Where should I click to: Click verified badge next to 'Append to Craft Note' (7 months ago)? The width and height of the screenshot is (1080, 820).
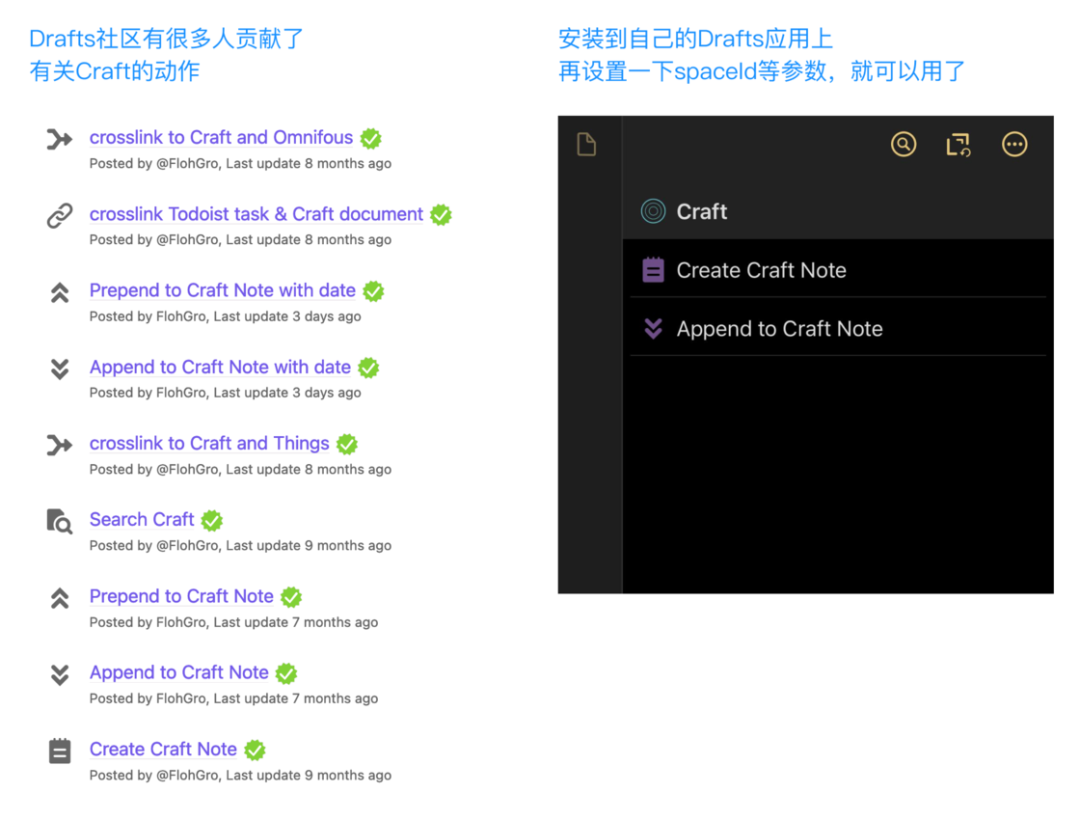287,673
